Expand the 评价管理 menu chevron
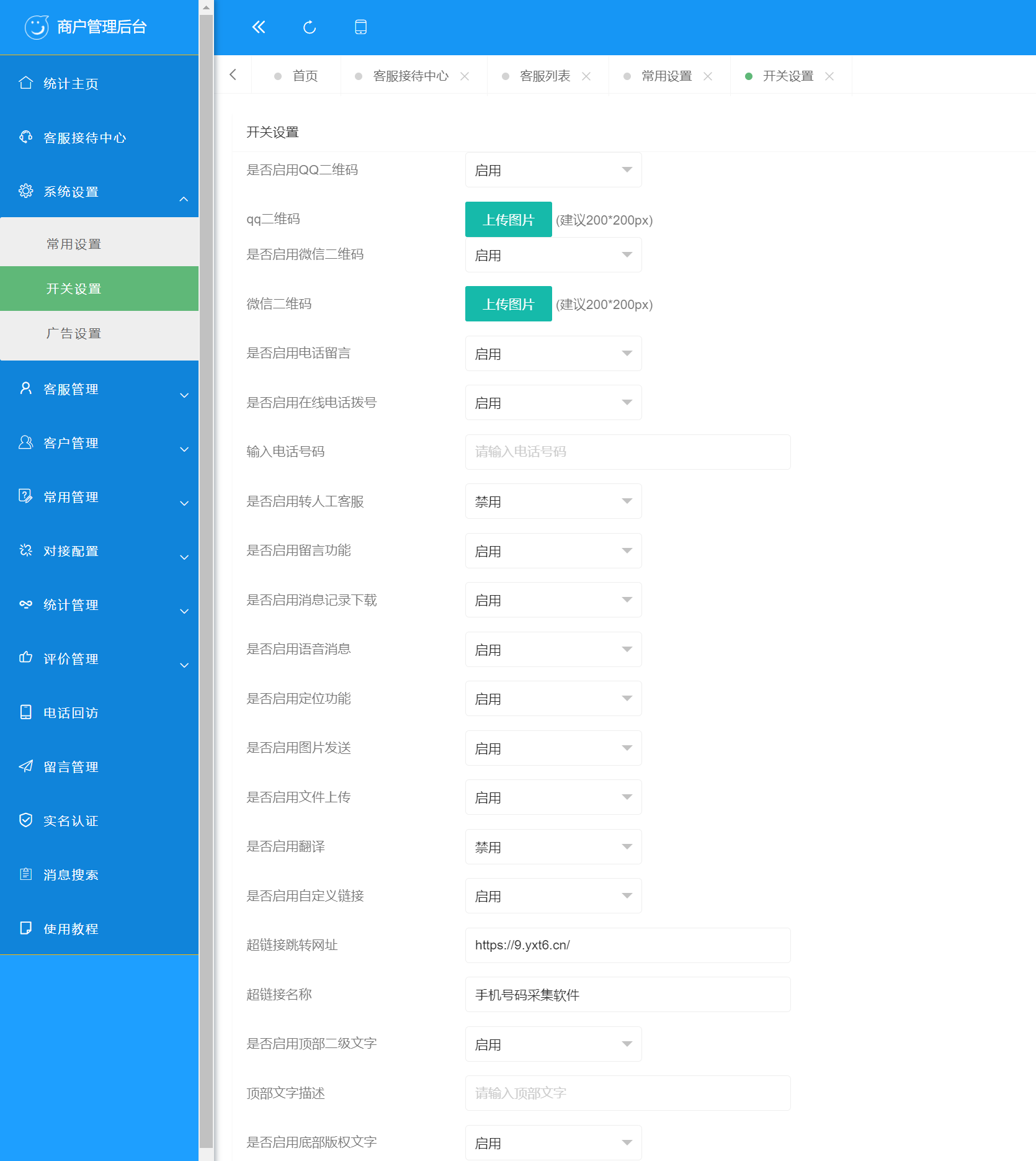 (x=184, y=665)
